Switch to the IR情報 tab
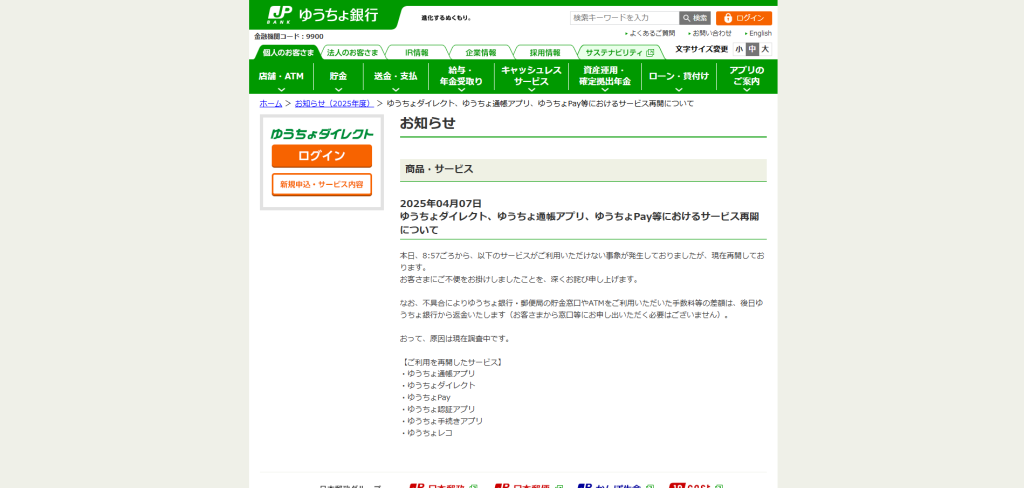The image size is (1024, 488). pos(416,52)
